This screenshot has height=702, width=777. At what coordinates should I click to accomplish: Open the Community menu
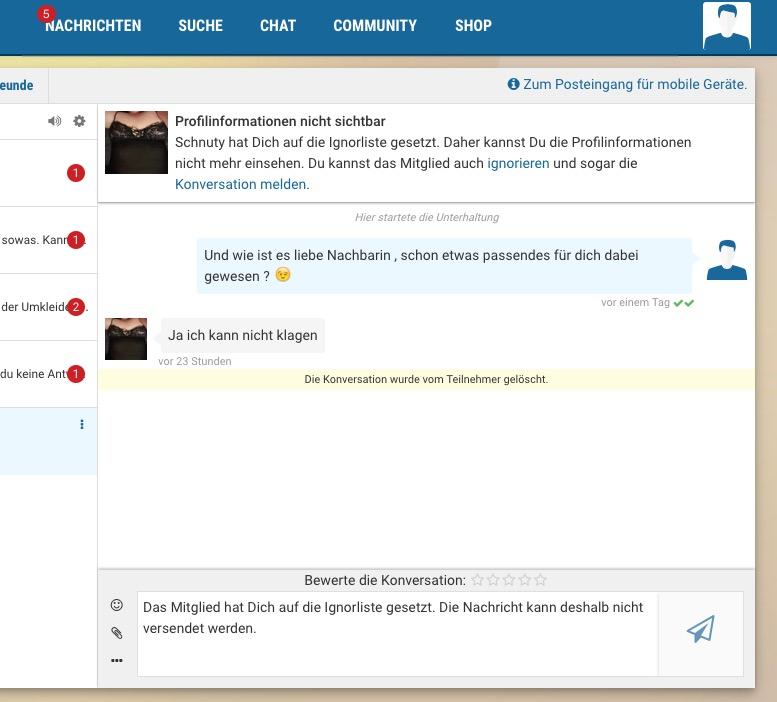pos(374,26)
